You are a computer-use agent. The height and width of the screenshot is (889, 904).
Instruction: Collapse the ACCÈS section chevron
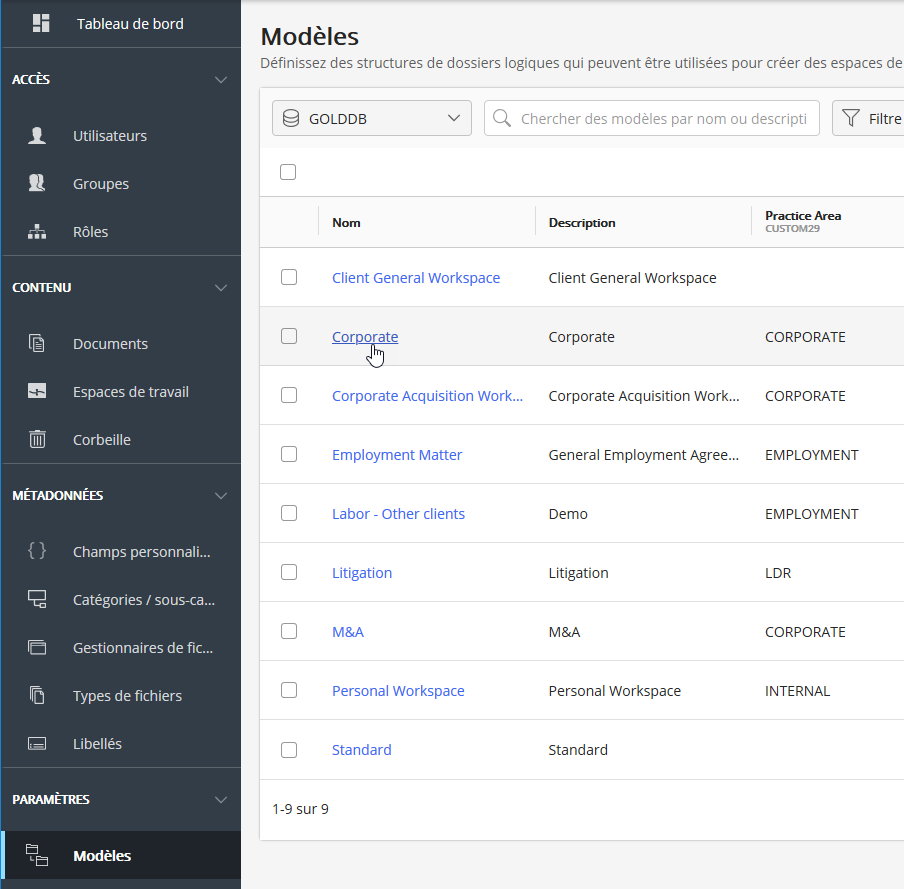[x=221, y=80]
